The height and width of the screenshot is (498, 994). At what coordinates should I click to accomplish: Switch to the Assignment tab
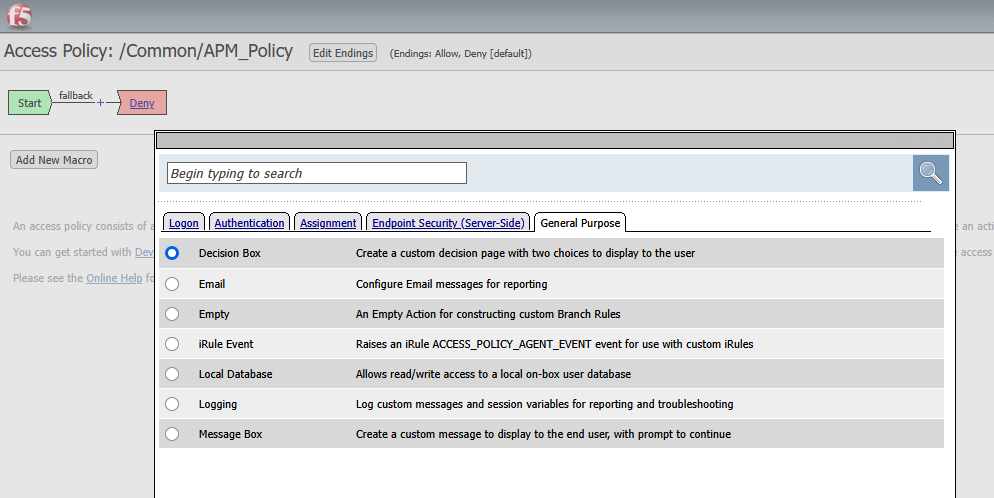tap(328, 222)
